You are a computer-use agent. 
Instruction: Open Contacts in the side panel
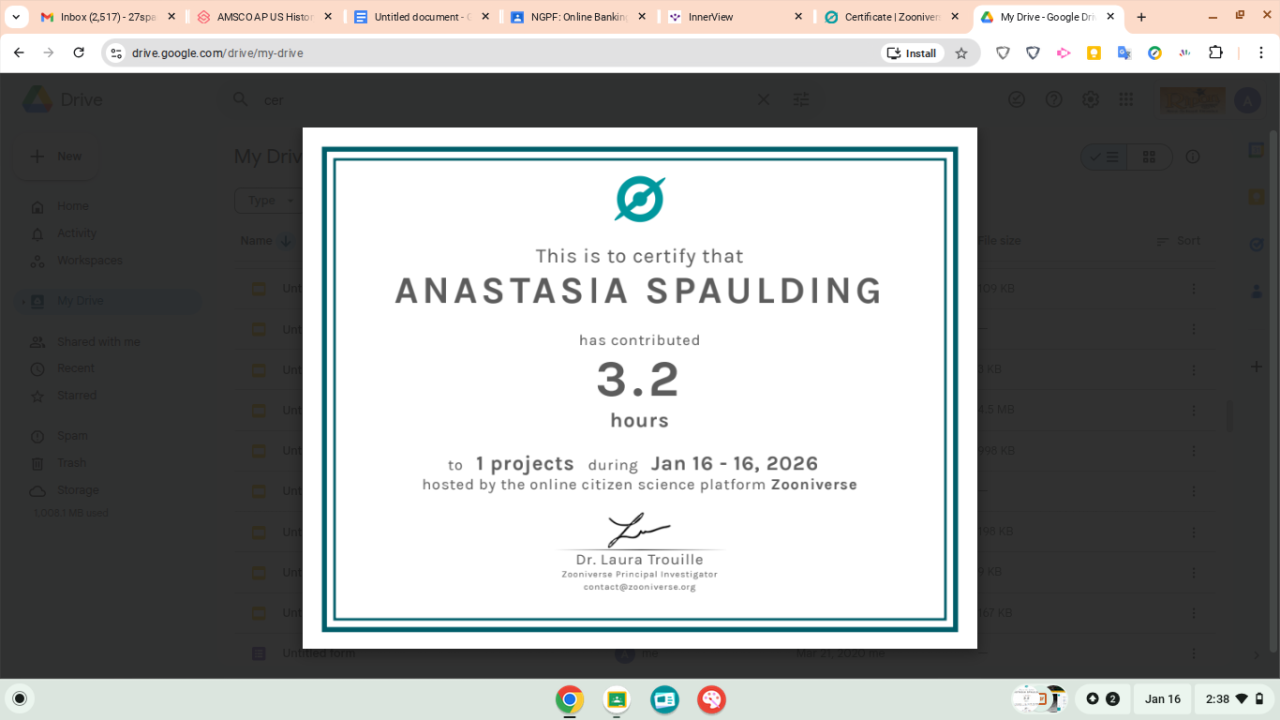(1257, 291)
